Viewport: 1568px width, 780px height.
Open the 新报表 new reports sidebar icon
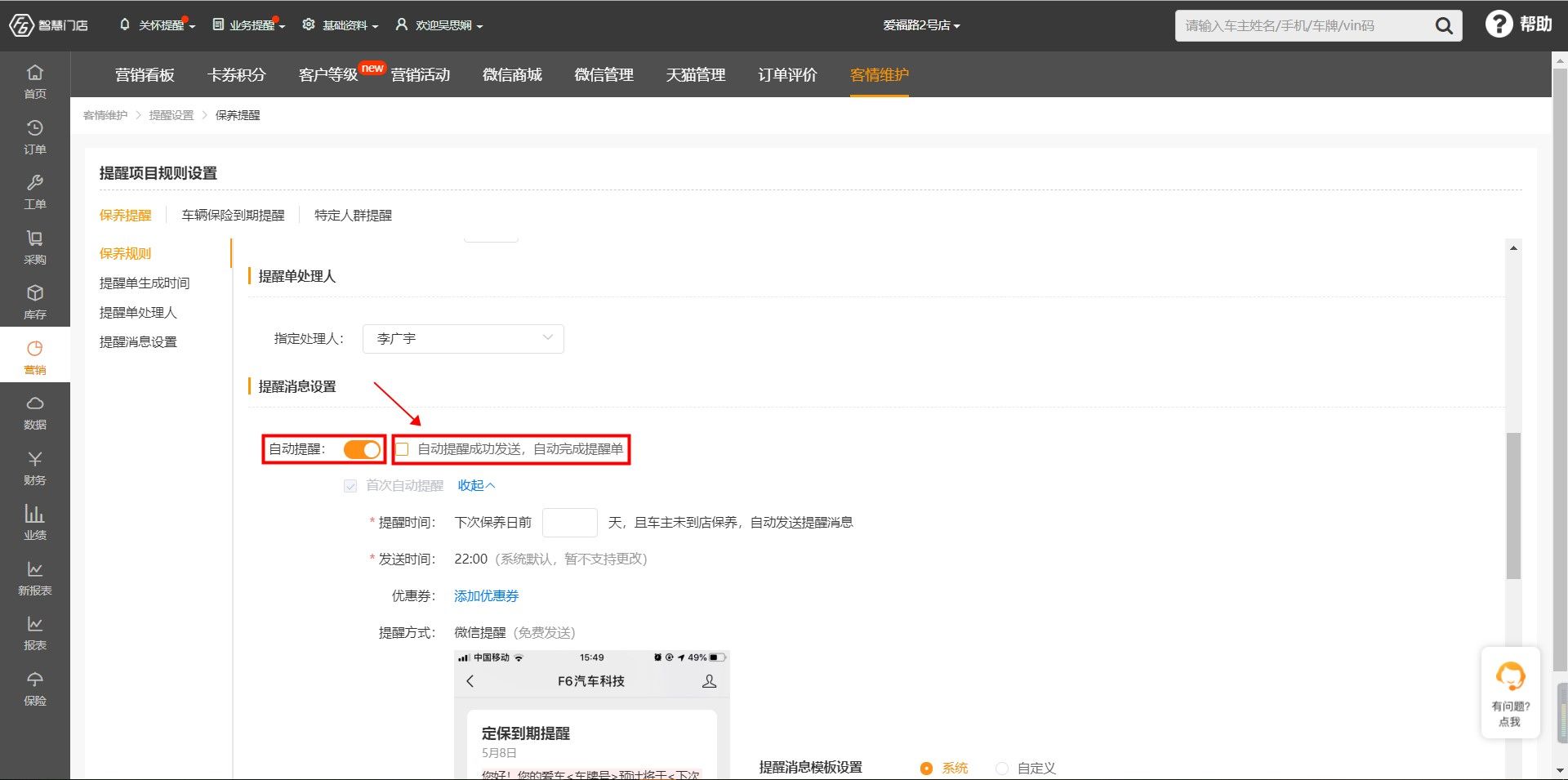click(35, 578)
